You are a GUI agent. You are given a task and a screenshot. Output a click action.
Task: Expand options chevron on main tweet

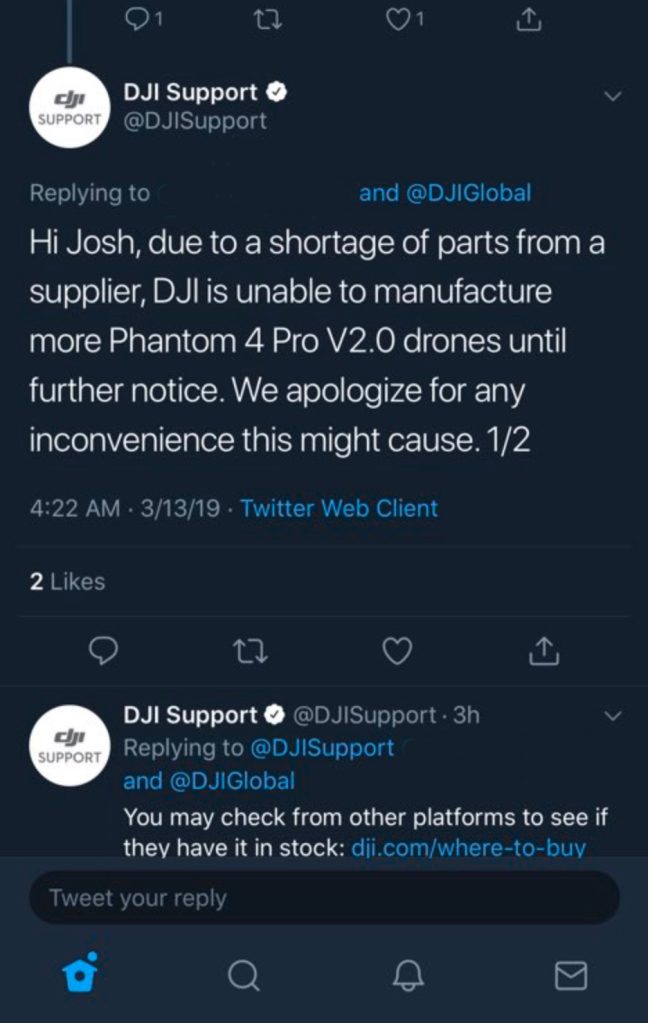(x=614, y=96)
